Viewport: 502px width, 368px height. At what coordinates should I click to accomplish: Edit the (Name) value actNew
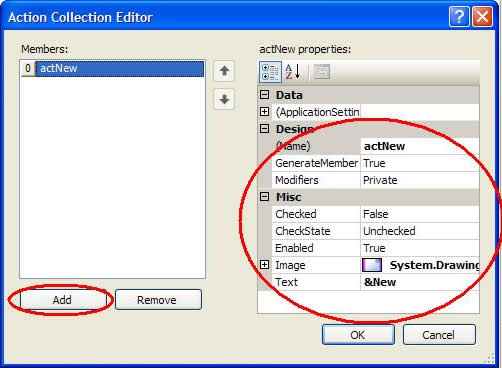click(x=420, y=146)
